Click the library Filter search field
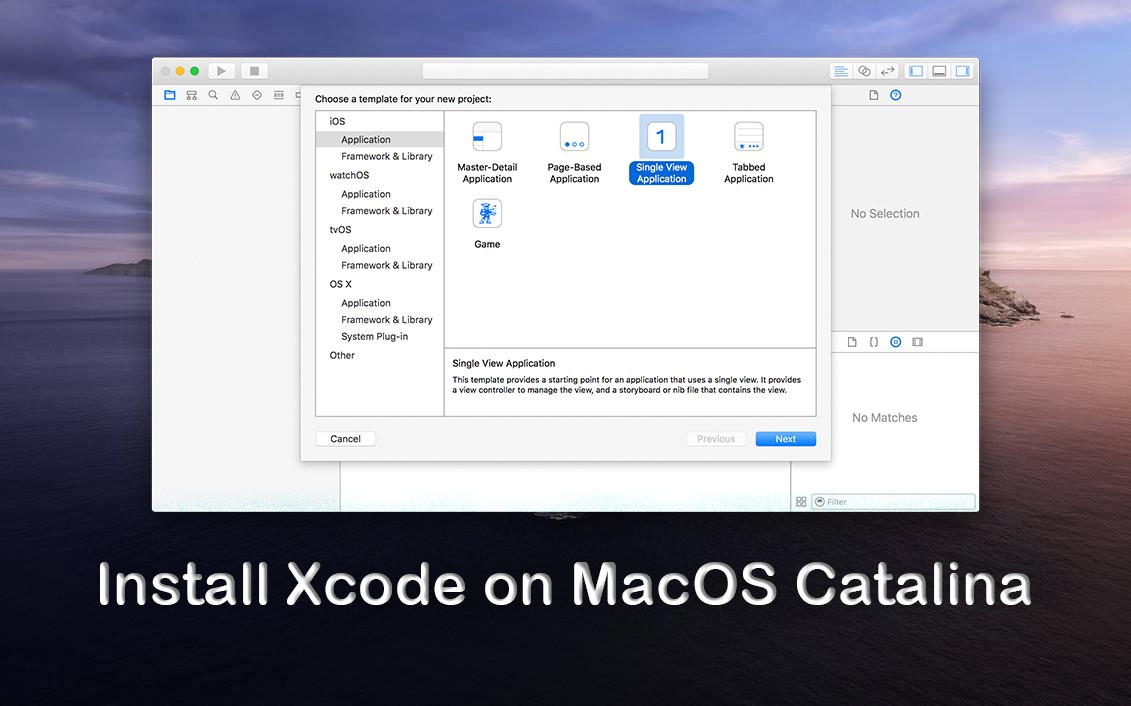The height and width of the screenshot is (706, 1131). pyautogui.click(x=894, y=502)
